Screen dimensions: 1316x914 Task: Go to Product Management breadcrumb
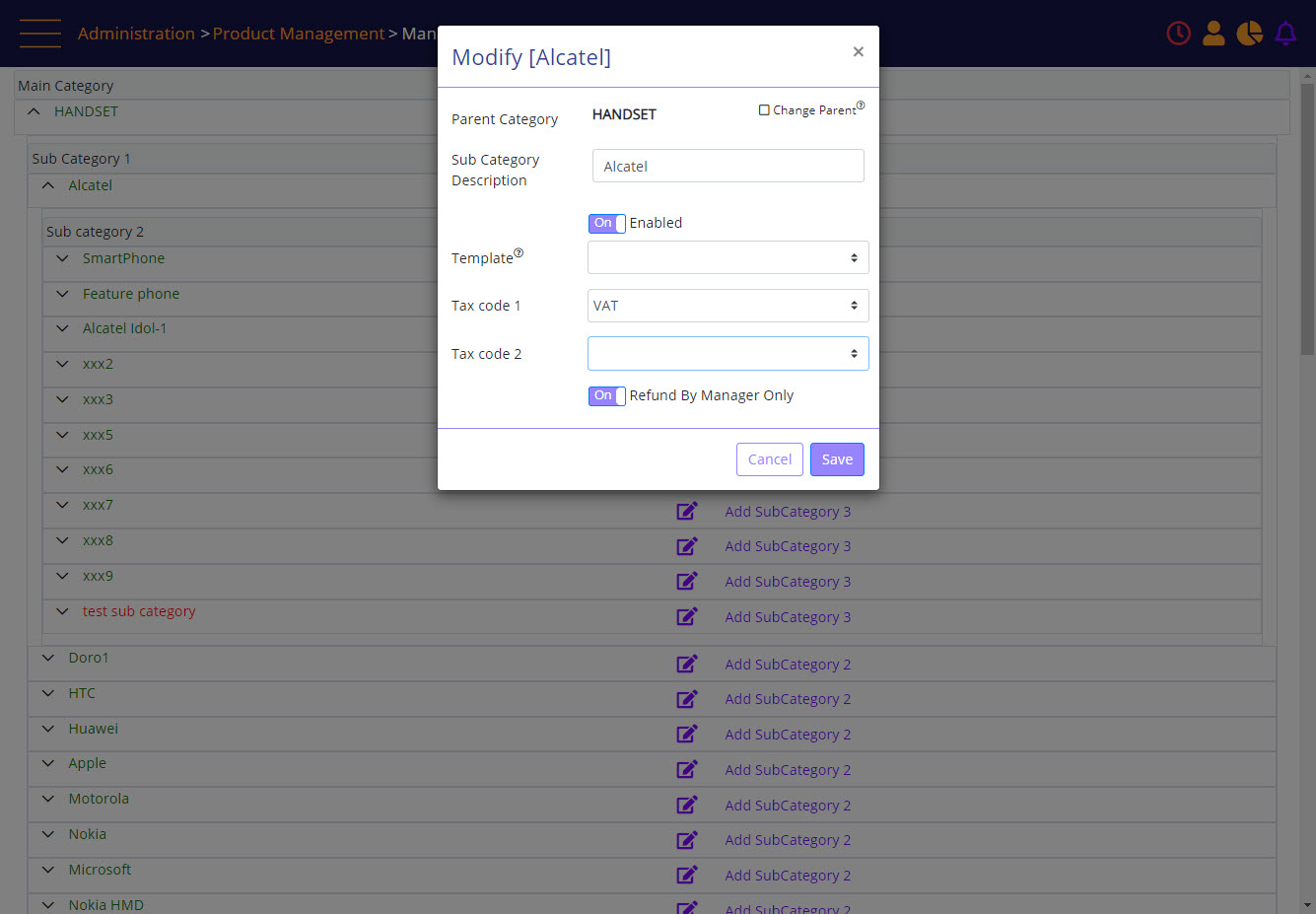click(299, 34)
